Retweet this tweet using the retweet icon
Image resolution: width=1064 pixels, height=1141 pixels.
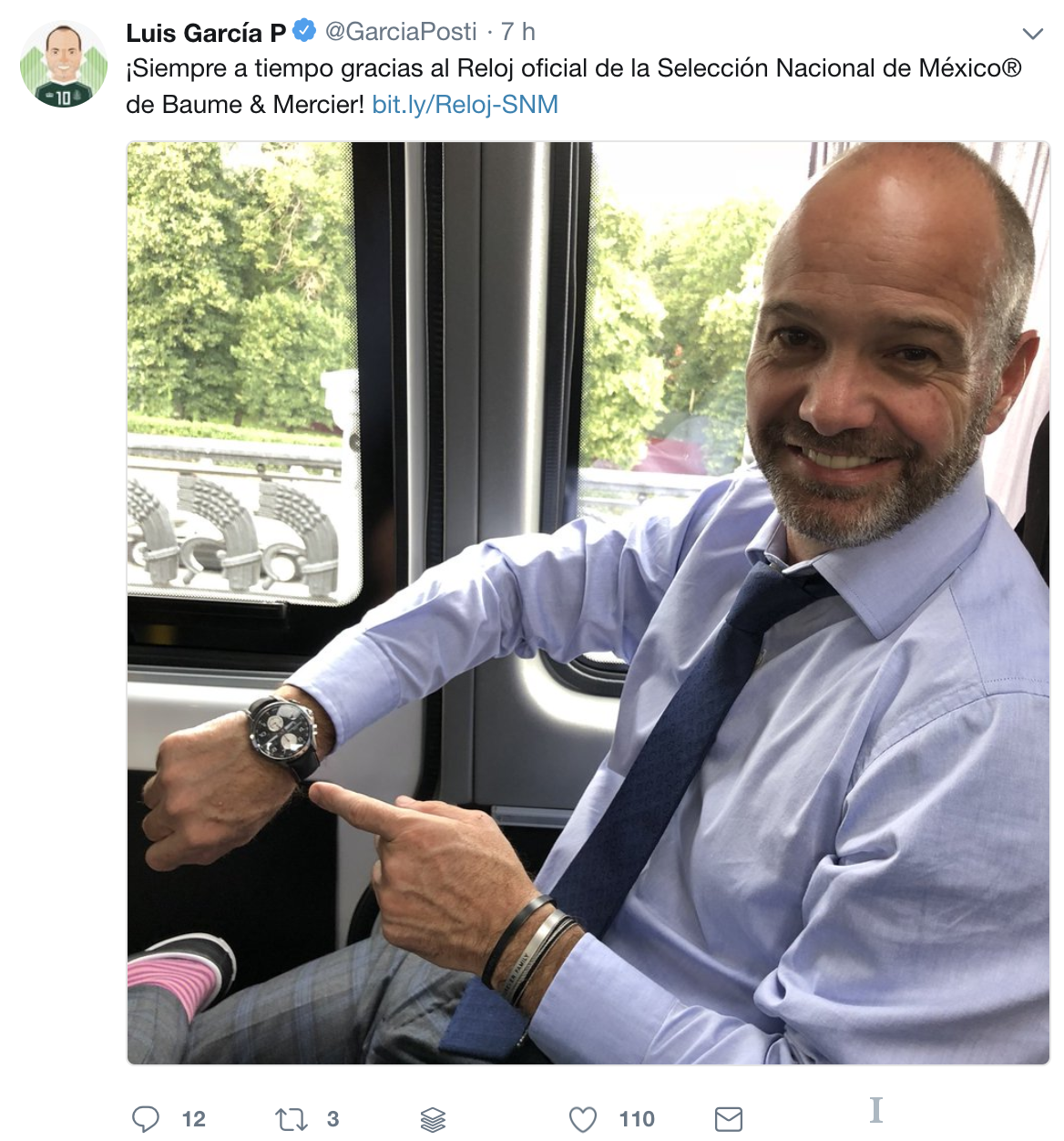[x=292, y=1119]
